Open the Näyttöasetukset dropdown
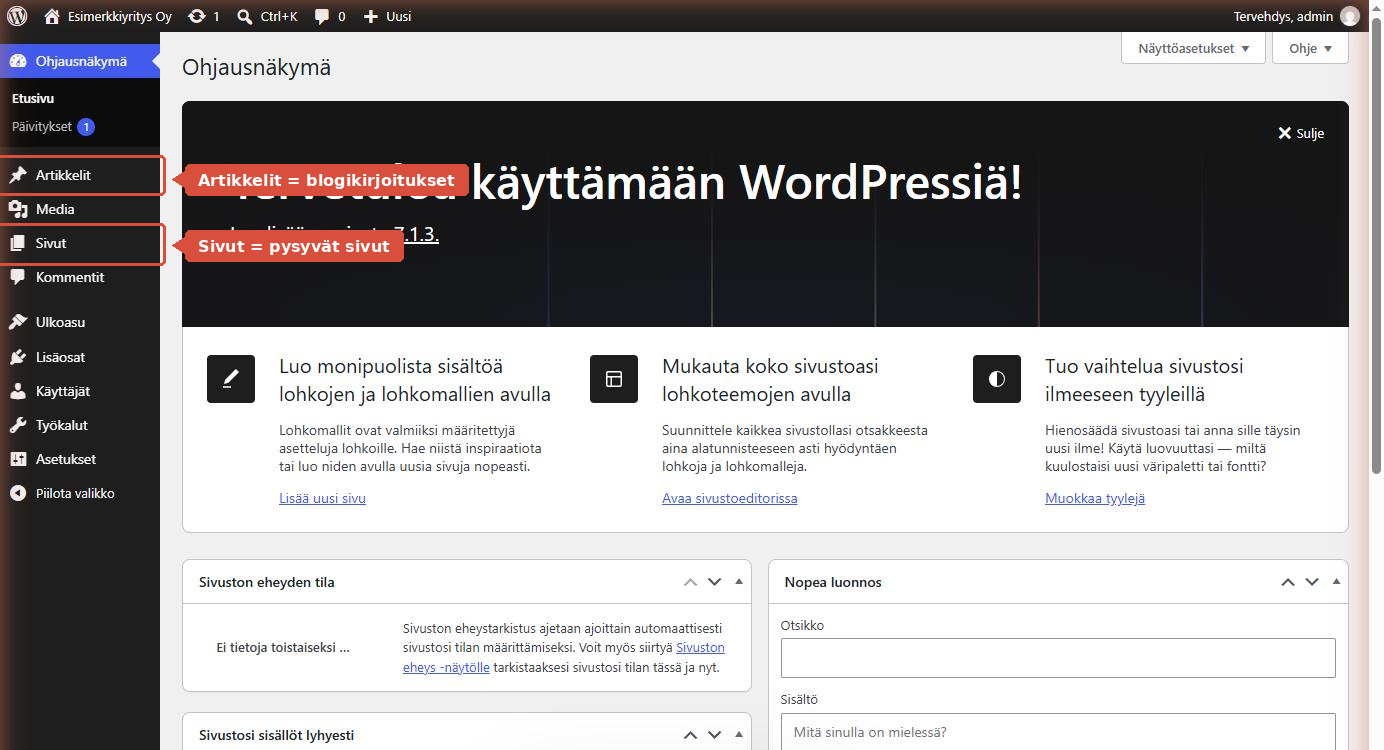This screenshot has width=1384, height=750. tap(1194, 48)
